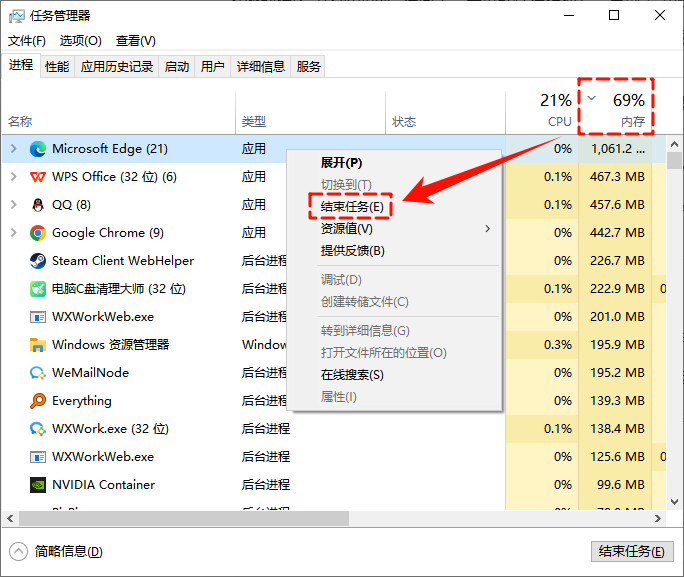Click the 电脑C盘清理大师 icon

(38, 289)
